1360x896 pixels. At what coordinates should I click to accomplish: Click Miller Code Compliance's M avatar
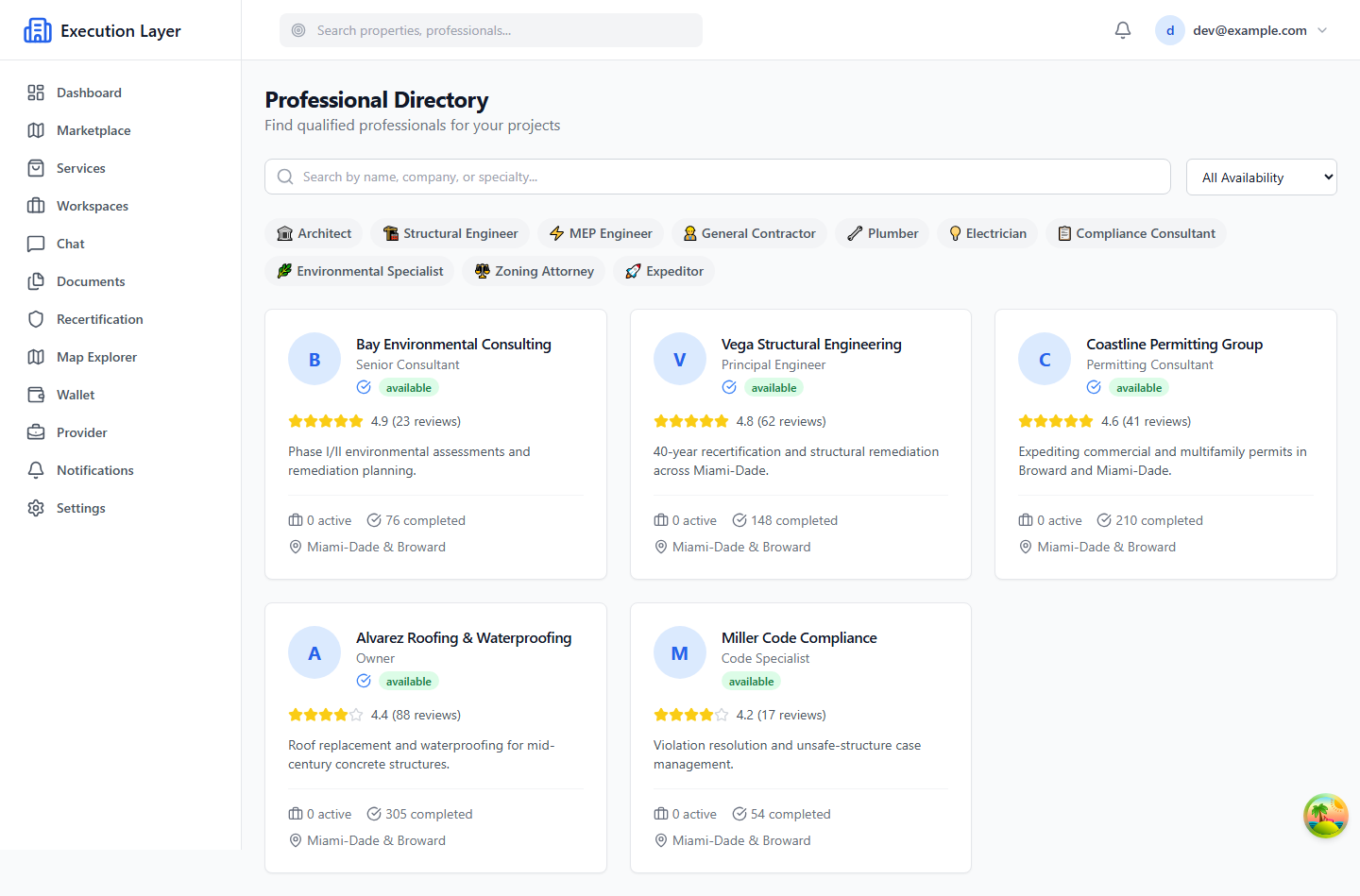680,652
